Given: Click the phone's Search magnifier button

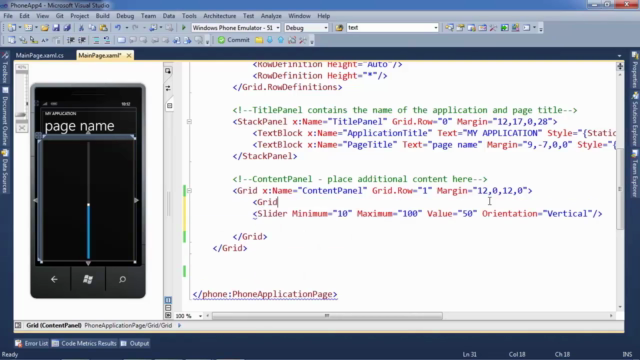Looking at the screenshot, I should coord(122,279).
